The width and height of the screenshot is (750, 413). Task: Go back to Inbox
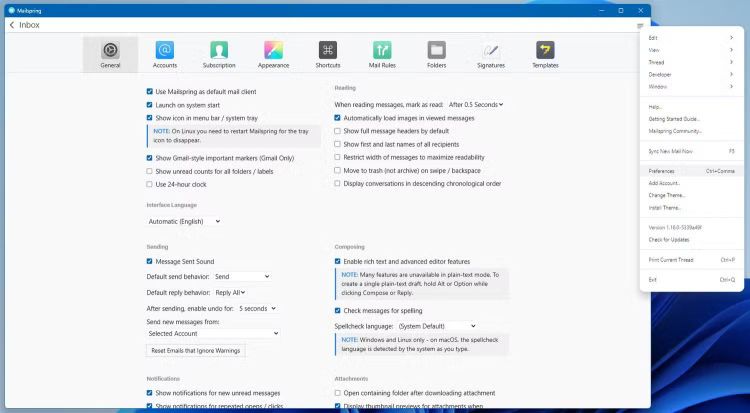coord(24,25)
